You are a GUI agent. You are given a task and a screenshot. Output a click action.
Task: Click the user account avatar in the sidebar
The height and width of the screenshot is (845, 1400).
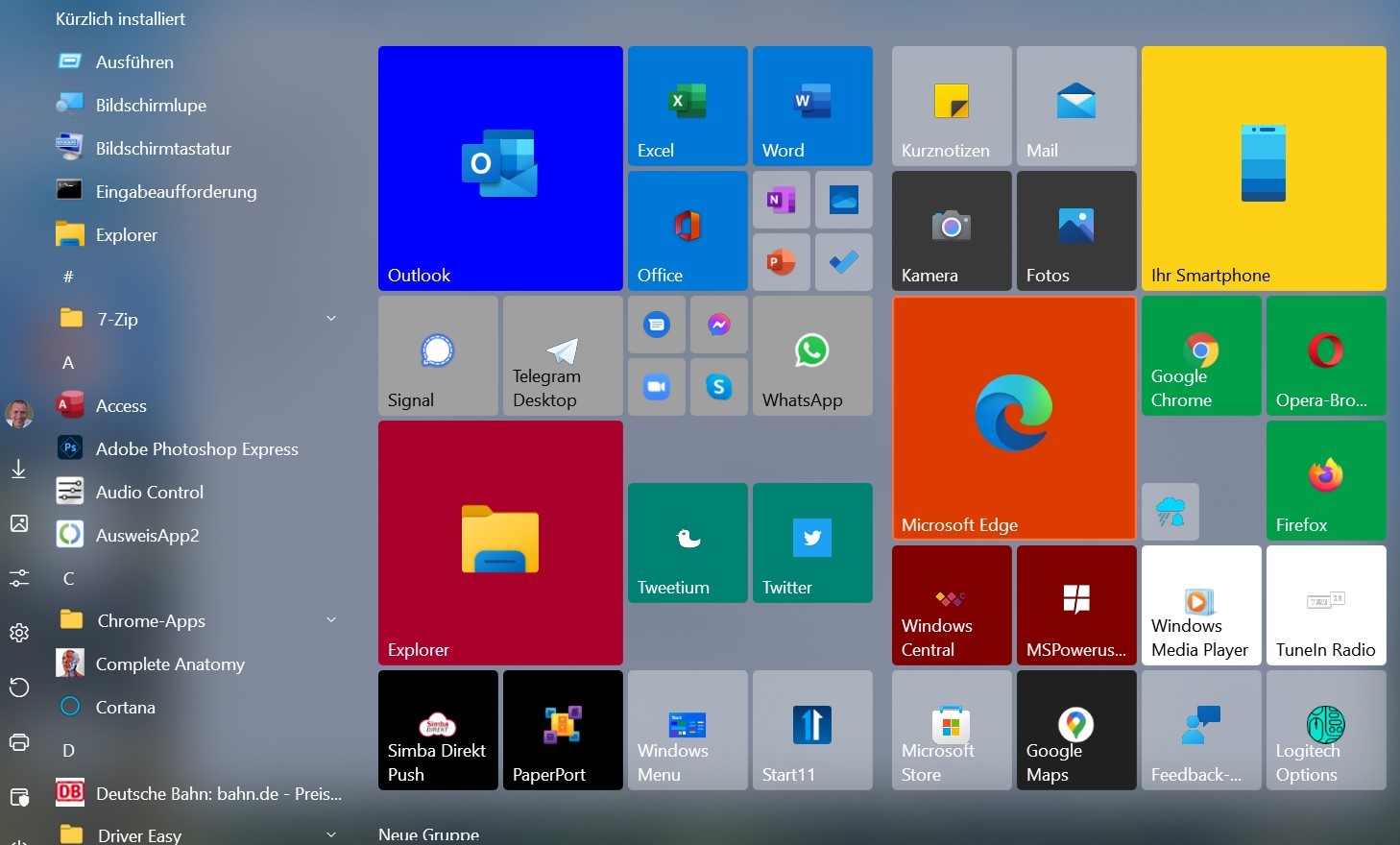point(19,414)
